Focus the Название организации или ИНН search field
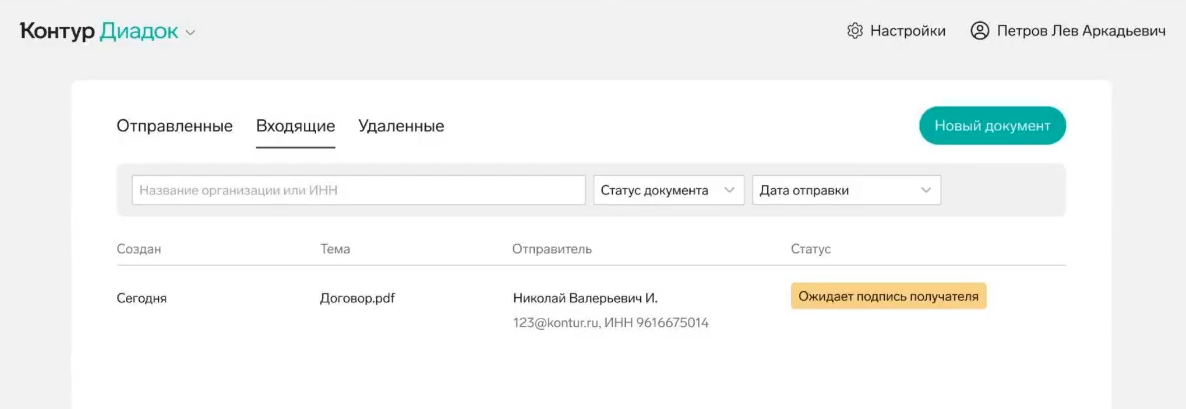 (359, 191)
